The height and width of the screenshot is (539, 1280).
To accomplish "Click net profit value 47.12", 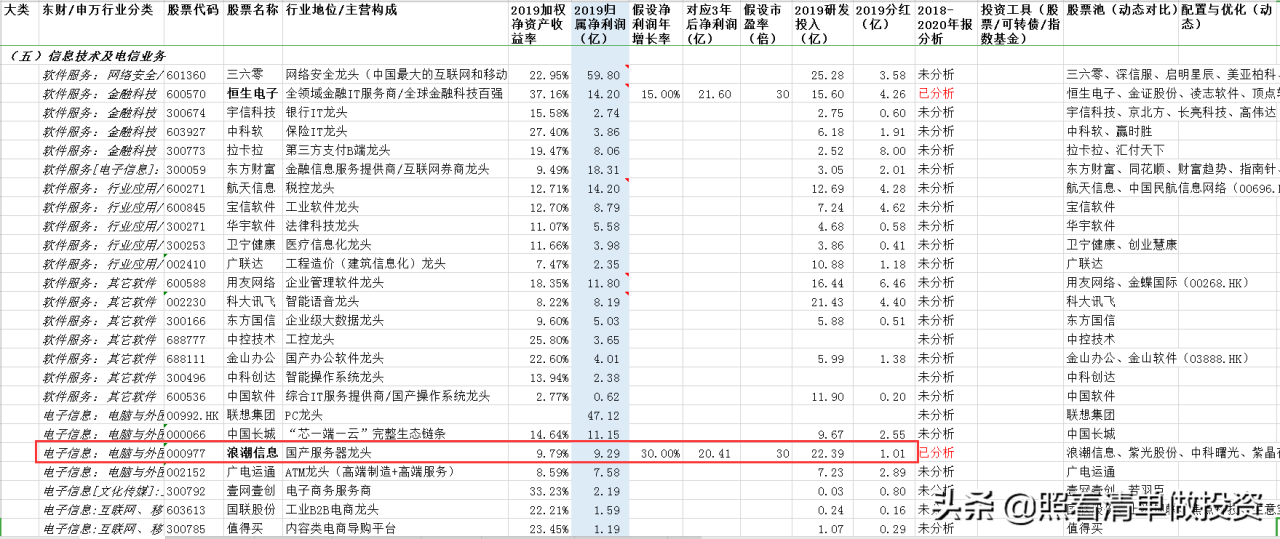I will [604, 414].
